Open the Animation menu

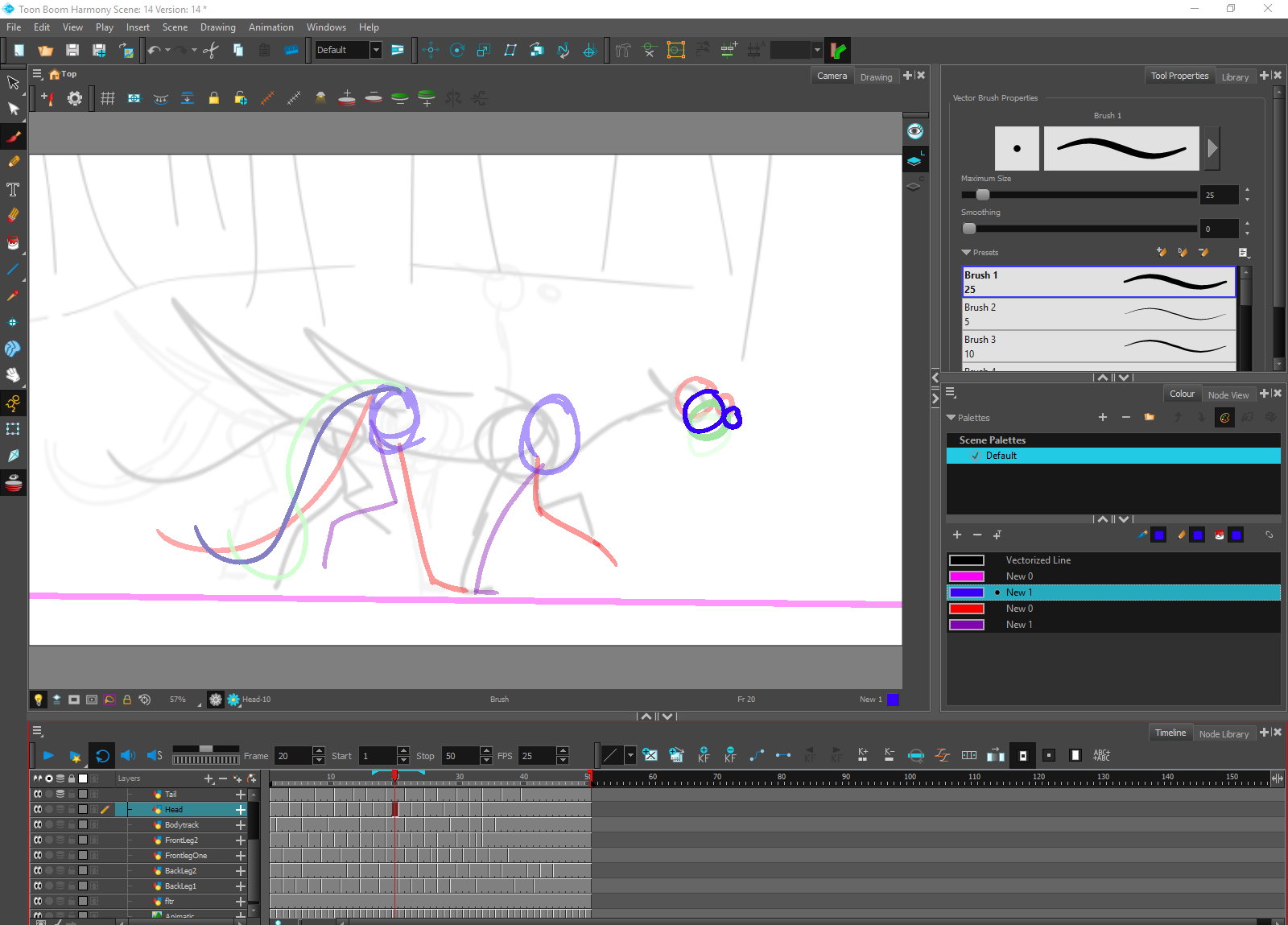(271, 27)
